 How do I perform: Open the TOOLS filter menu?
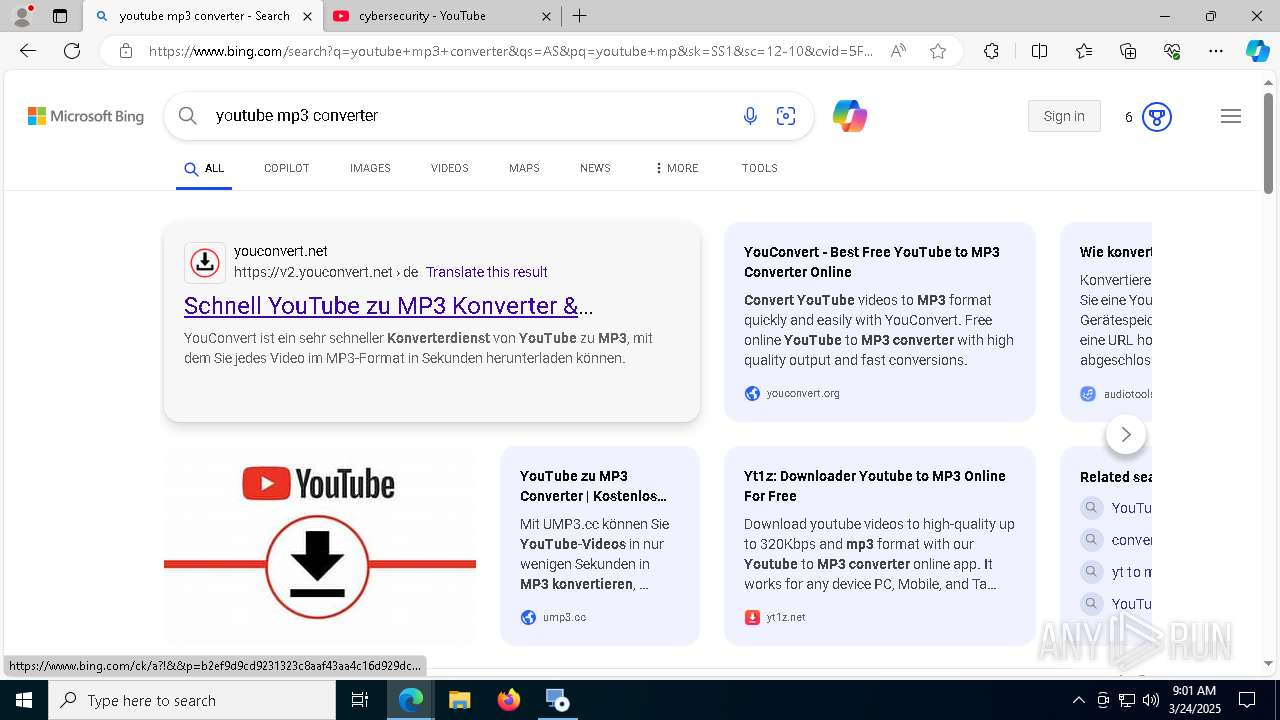coord(760,168)
